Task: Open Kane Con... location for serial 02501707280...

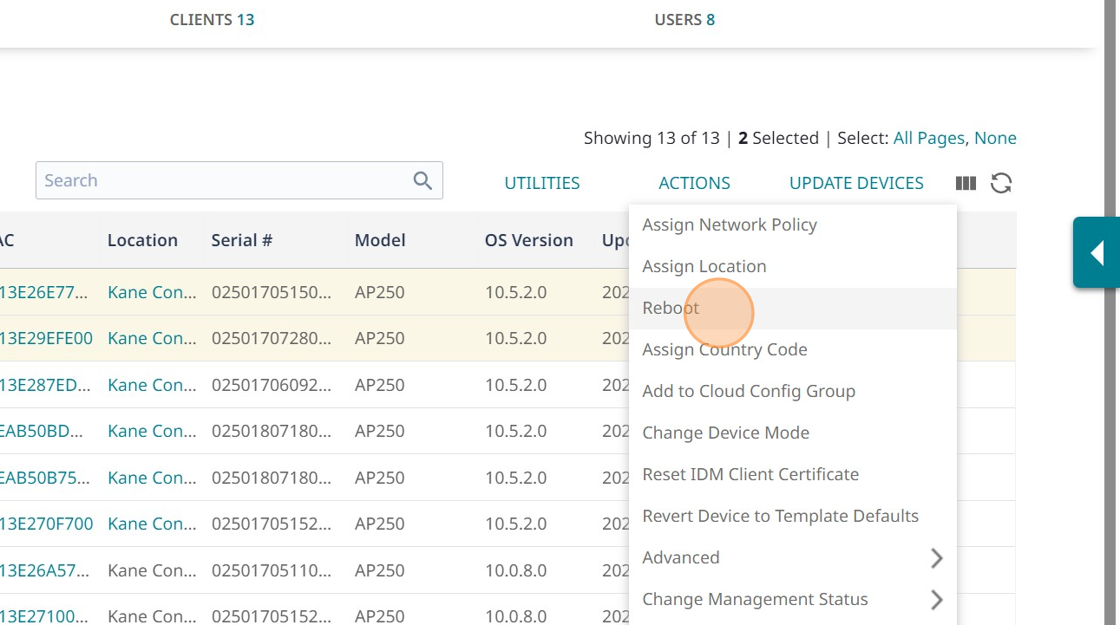Action: 151,339
